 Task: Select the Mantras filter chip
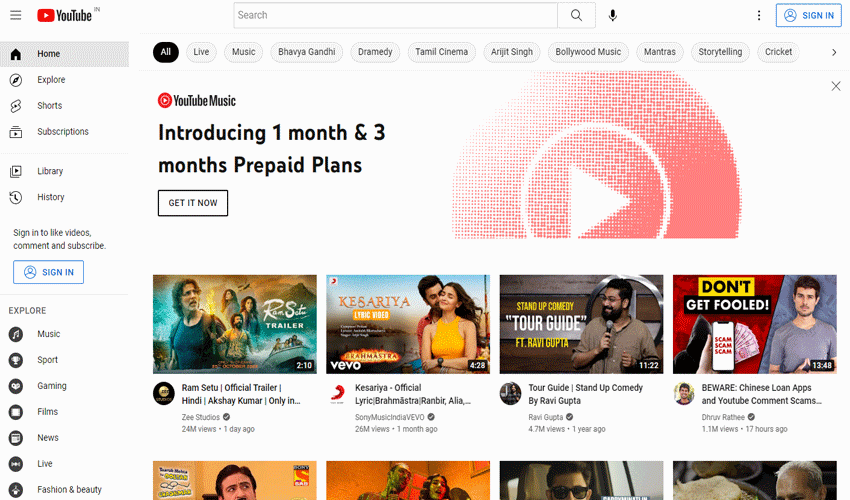click(x=660, y=52)
